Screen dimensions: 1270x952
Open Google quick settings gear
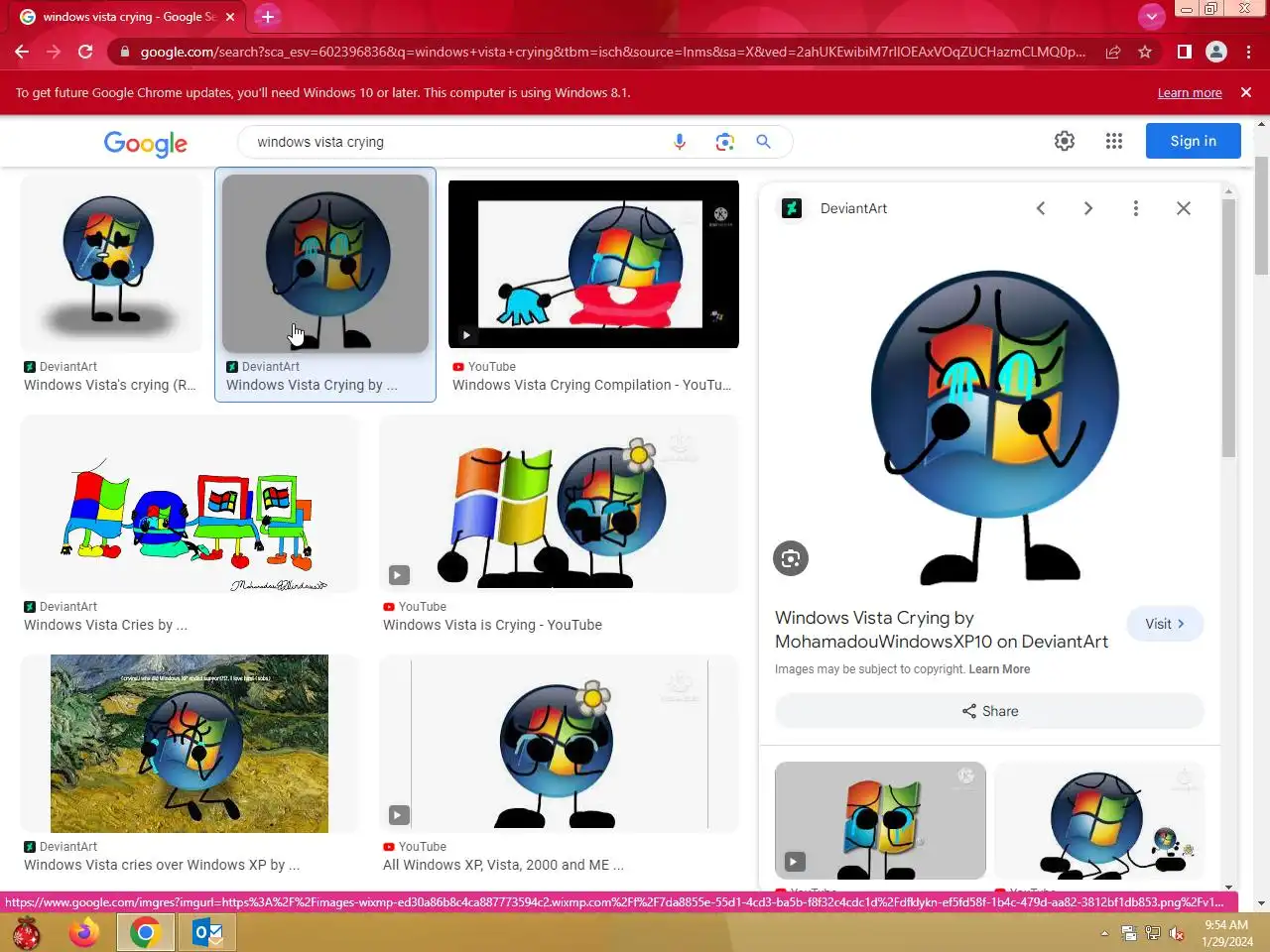(x=1065, y=141)
